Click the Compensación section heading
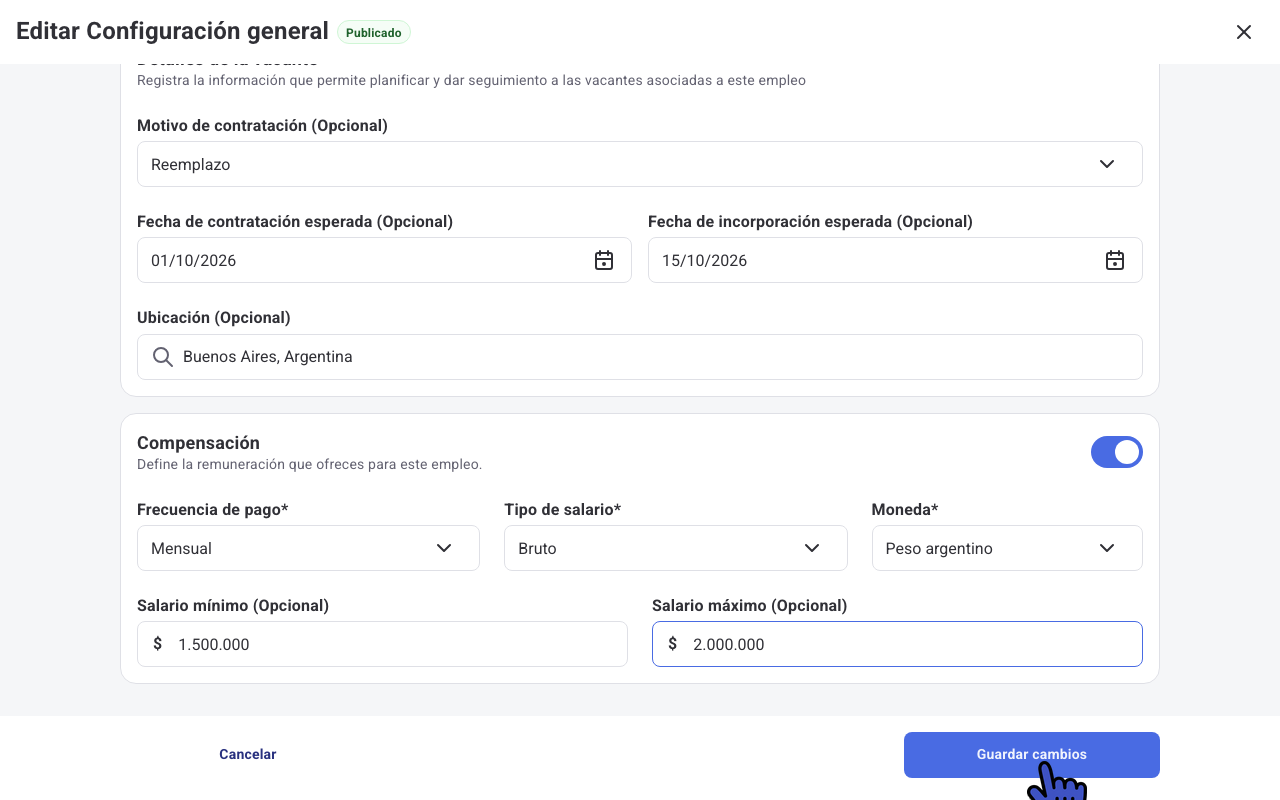 198,443
